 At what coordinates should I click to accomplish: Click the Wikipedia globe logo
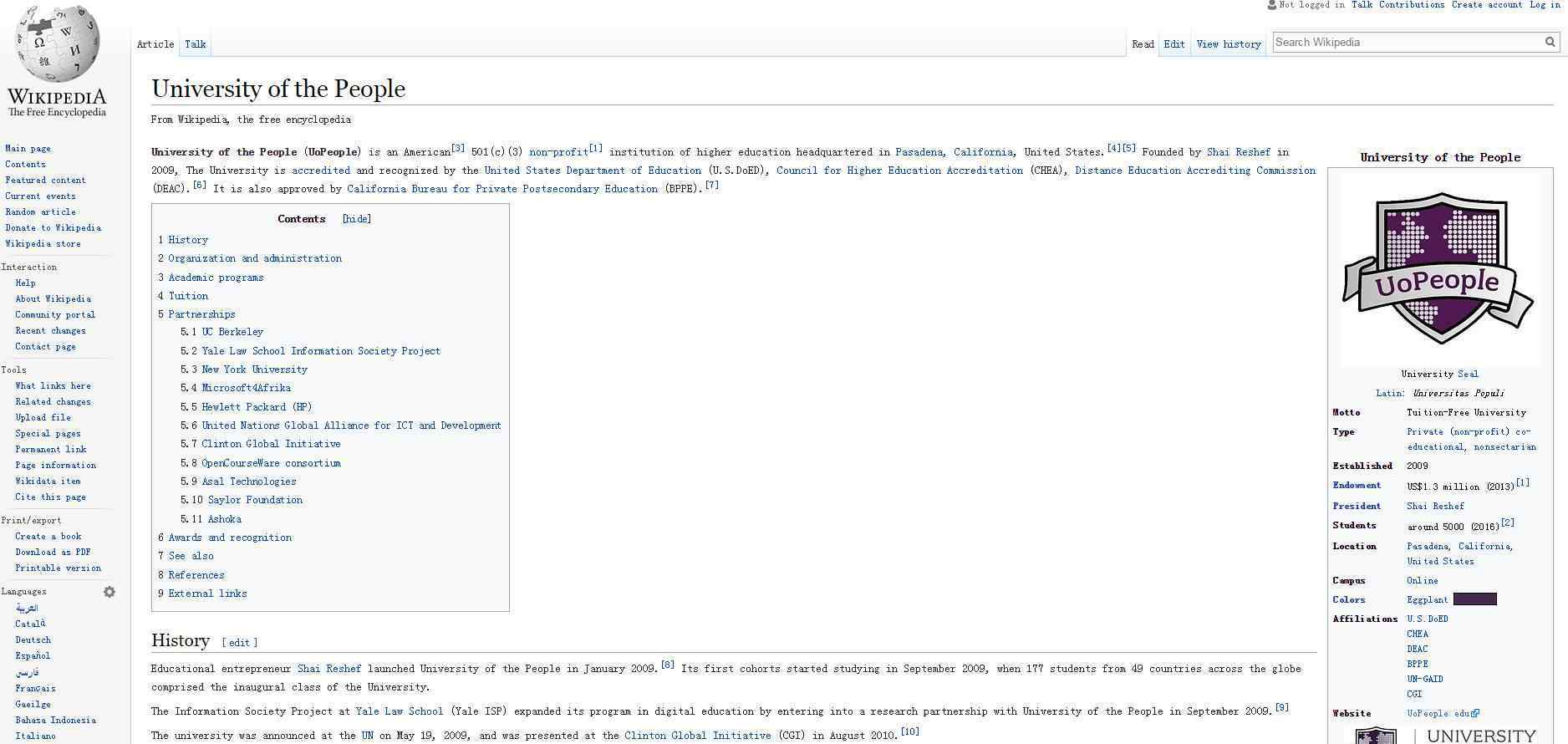coord(57,43)
